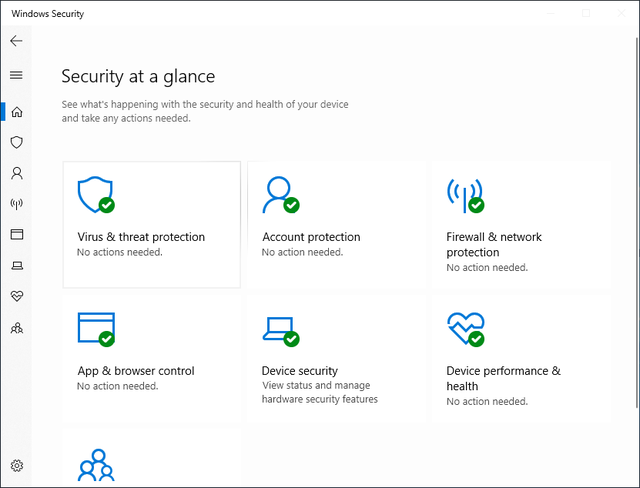Click the large heart monitor health icon

click(x=465, y=328)
